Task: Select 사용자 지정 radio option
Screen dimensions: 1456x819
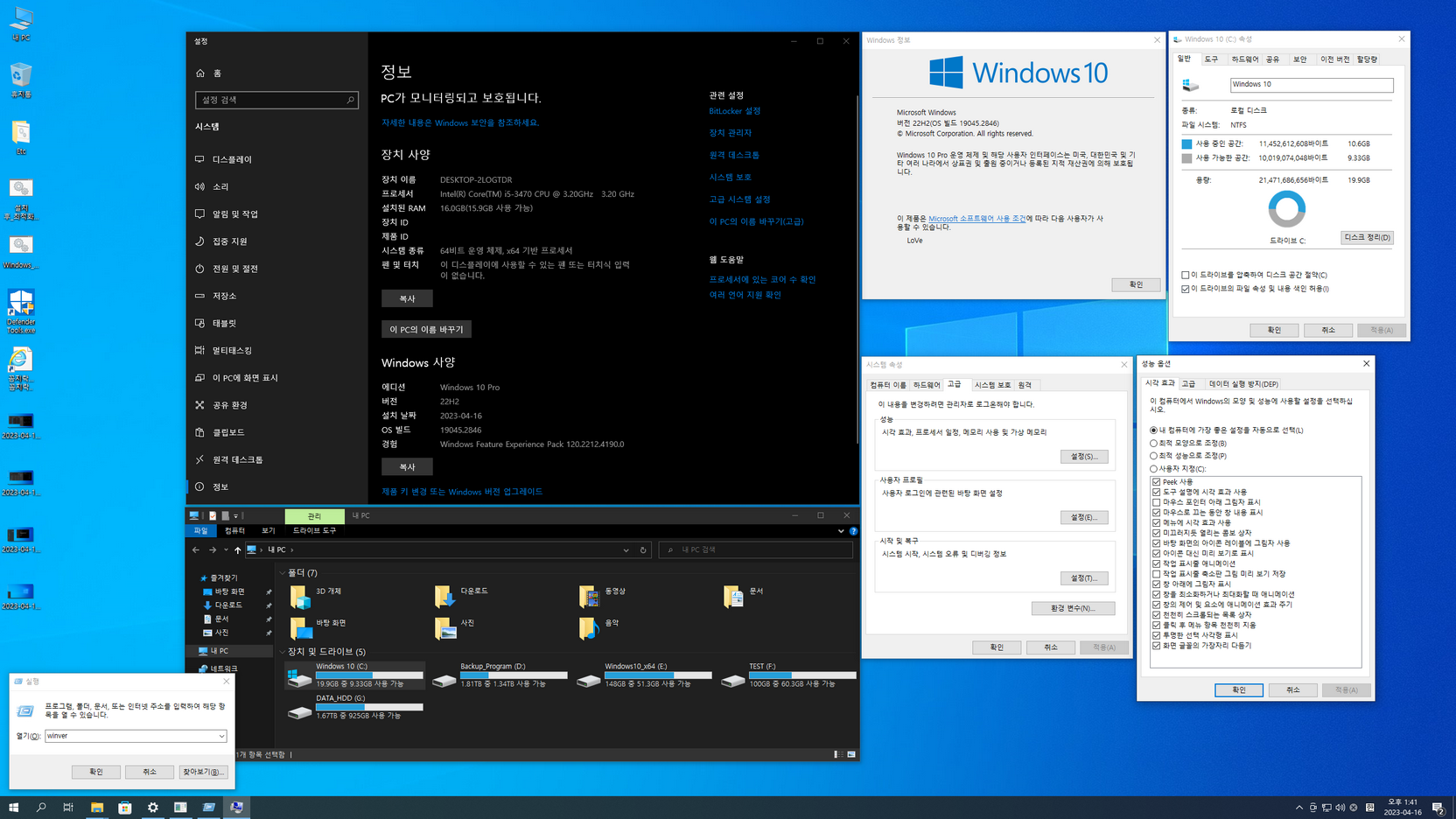Action: point(1153,469)
